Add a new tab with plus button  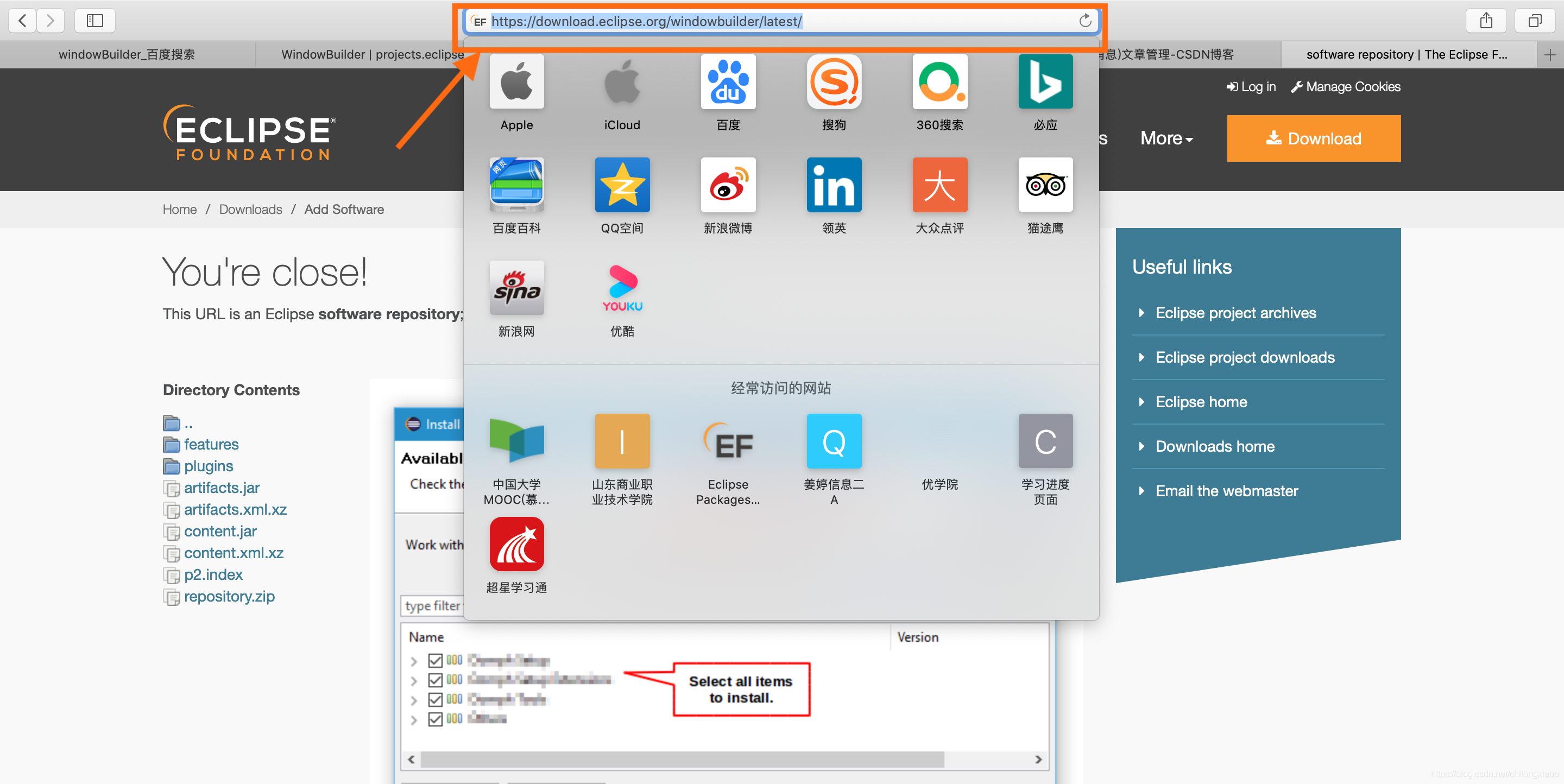pos(1550,55)
